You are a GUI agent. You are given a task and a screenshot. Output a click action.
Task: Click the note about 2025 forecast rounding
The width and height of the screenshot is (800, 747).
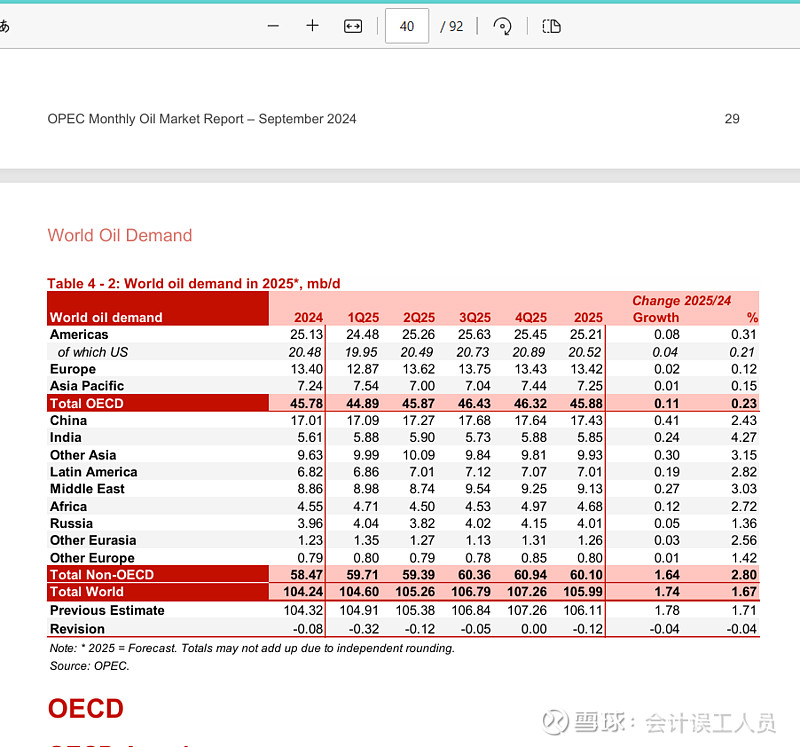coord(252,648)
